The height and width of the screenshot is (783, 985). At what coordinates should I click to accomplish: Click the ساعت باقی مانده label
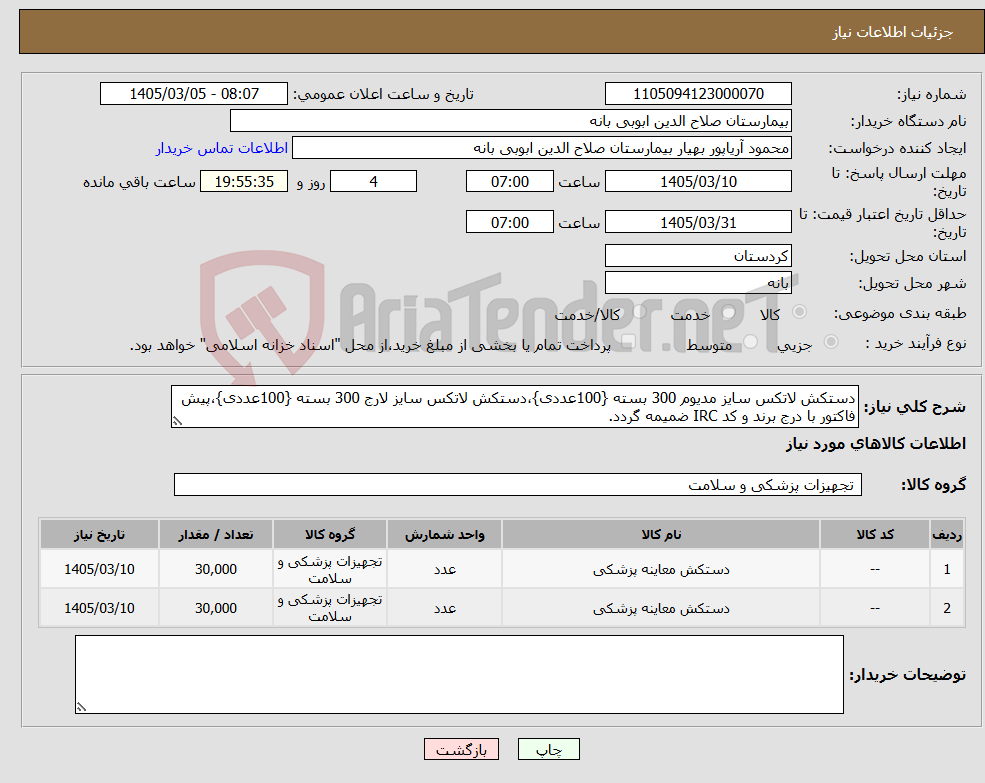click(139, 182)
